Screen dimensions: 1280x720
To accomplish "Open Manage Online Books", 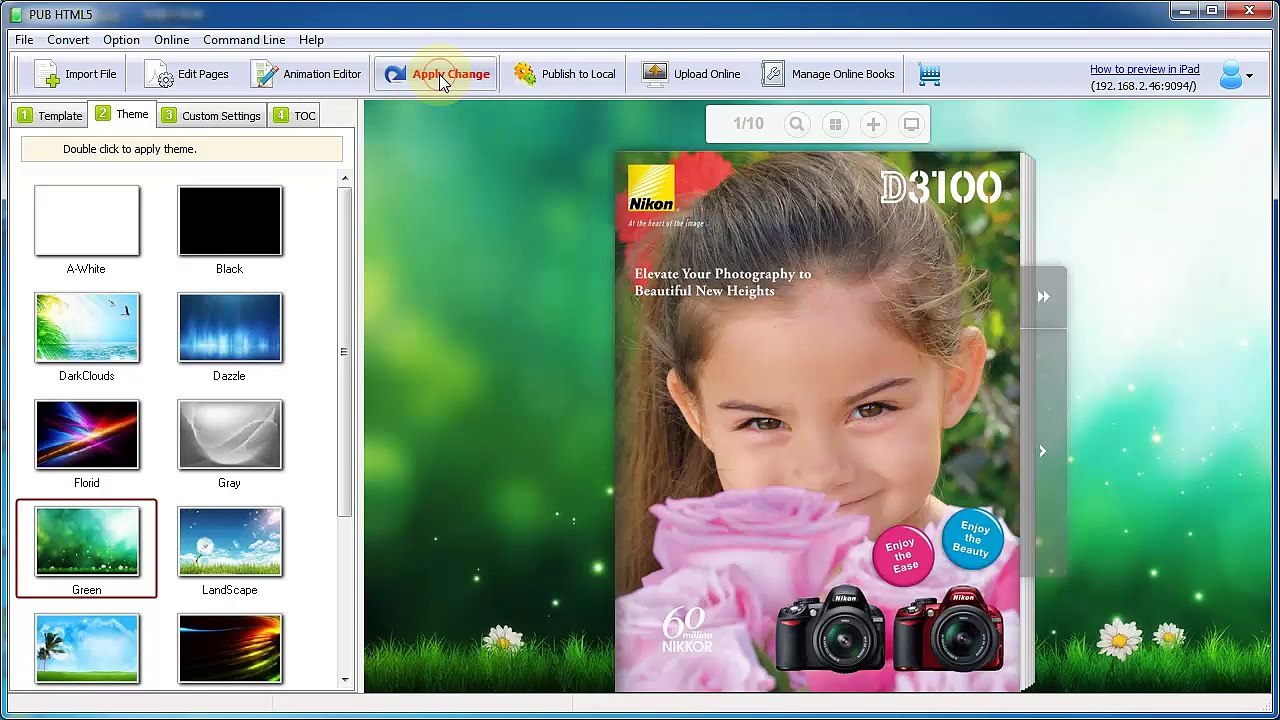I will [828, 74].
